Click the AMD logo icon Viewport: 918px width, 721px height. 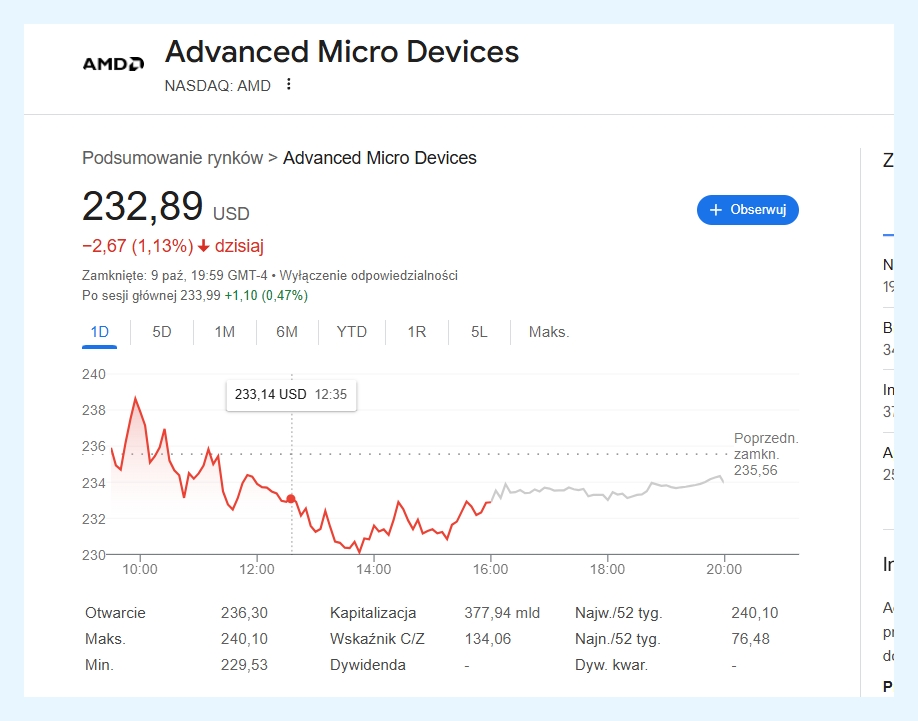tap(112, 64)
